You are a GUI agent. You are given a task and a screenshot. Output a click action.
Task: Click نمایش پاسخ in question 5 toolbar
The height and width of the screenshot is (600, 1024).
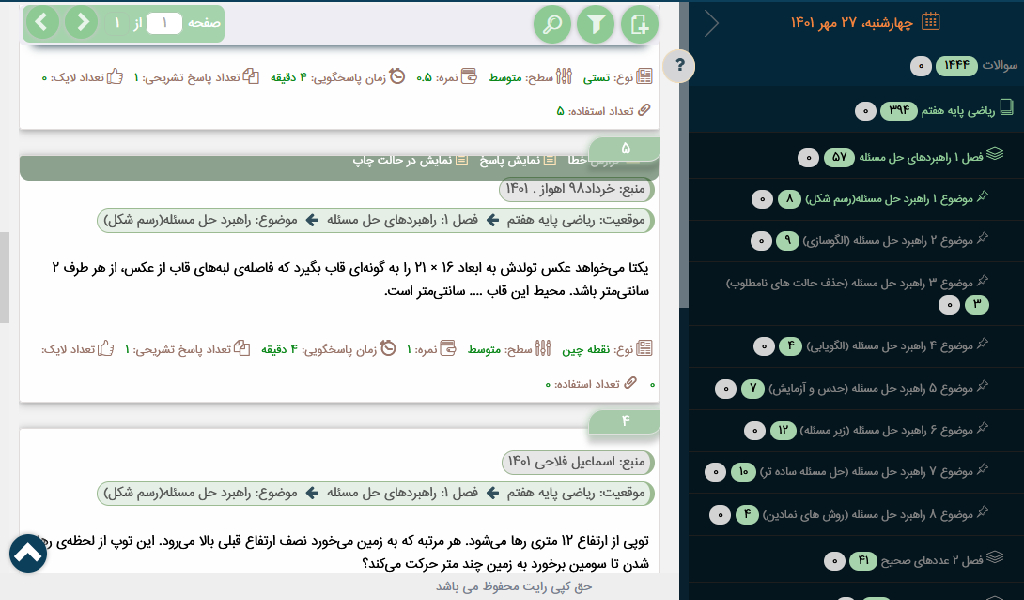pos(517,160)
